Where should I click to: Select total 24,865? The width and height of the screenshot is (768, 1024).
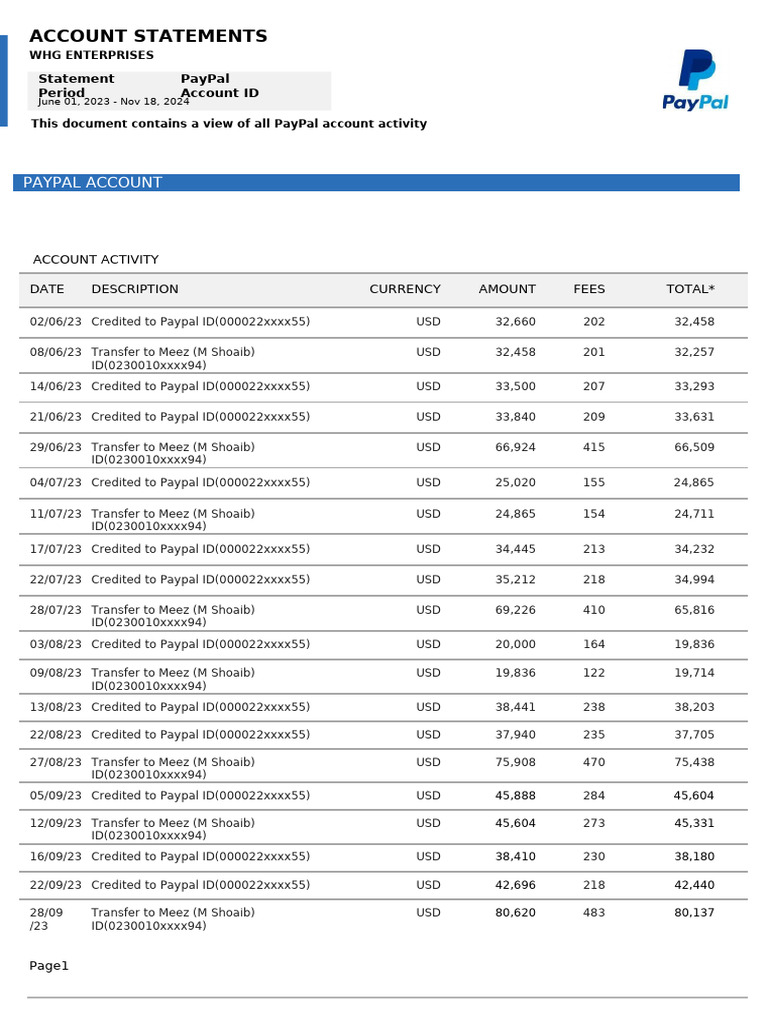(694, 482)
